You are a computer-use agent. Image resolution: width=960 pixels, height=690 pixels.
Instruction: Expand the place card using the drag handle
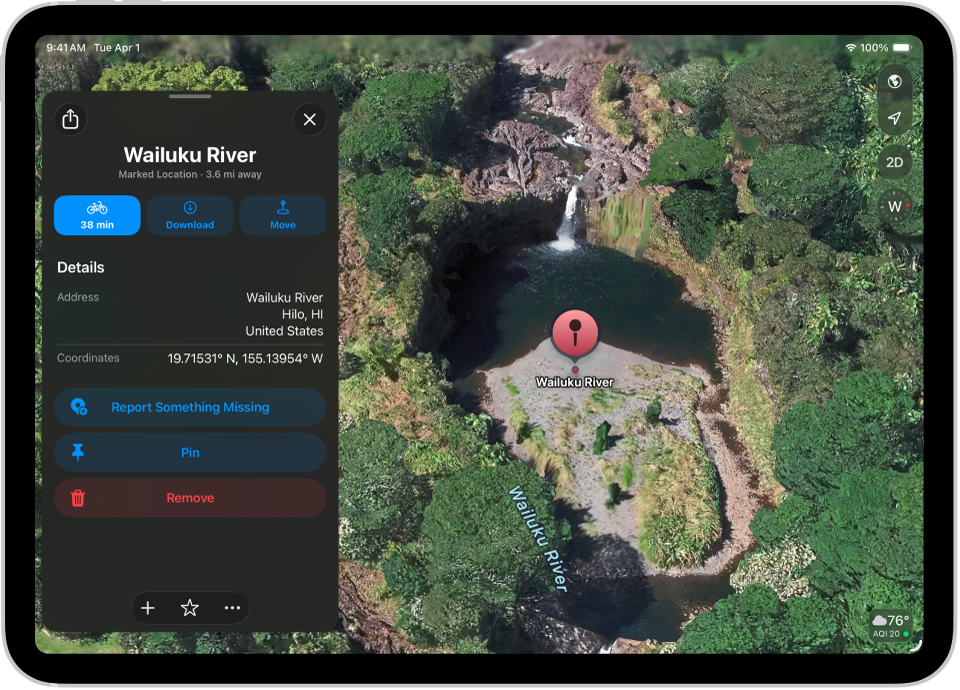(190, 98)
